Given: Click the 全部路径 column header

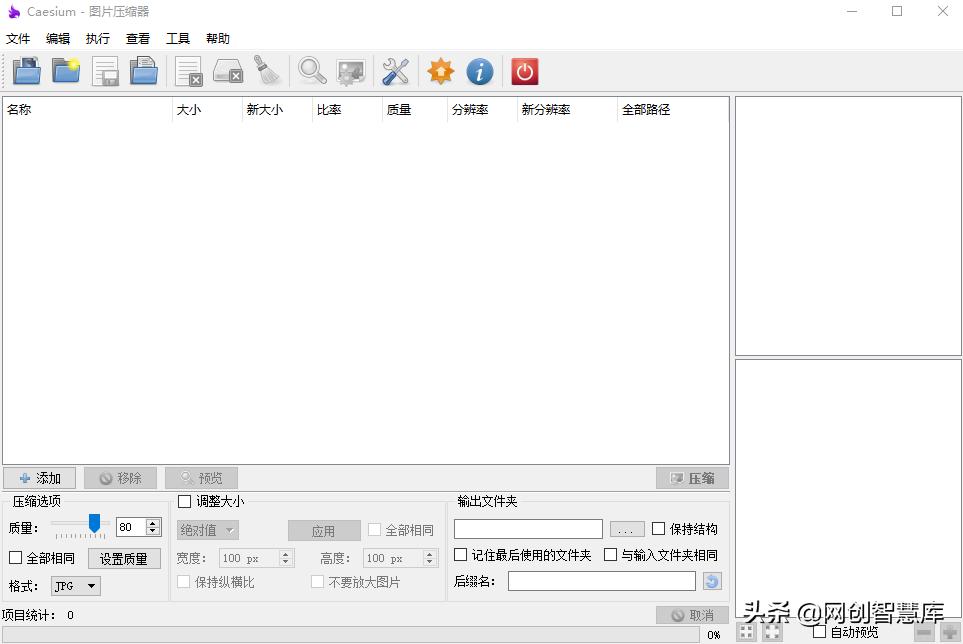Looking at the screenshot, I should click(x=673, y=110).
